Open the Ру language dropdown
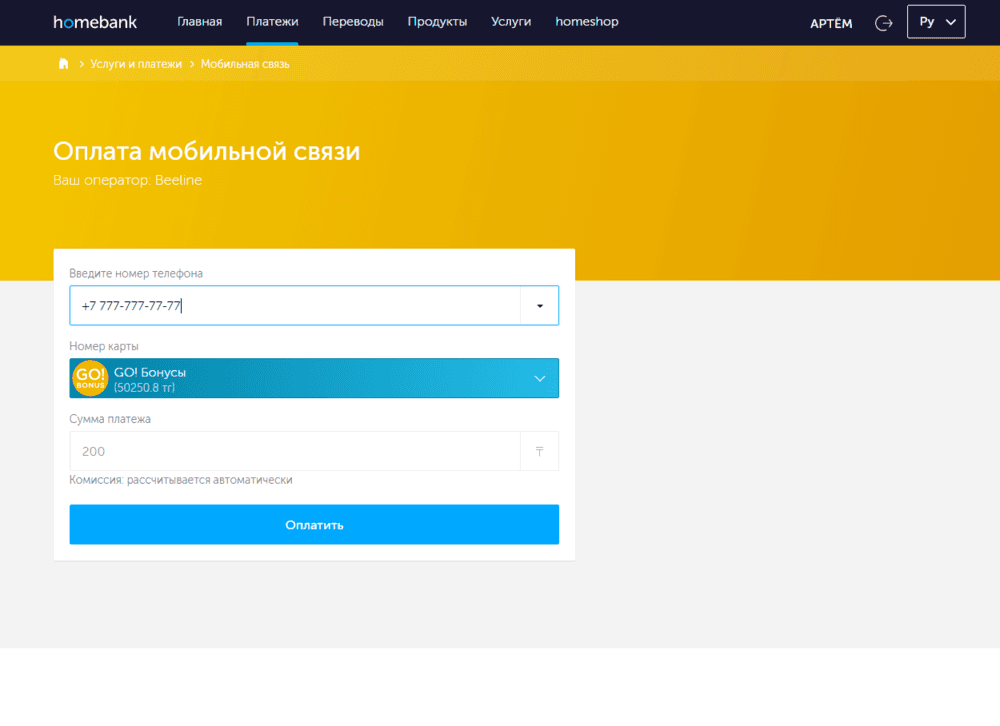 (936, 22)
